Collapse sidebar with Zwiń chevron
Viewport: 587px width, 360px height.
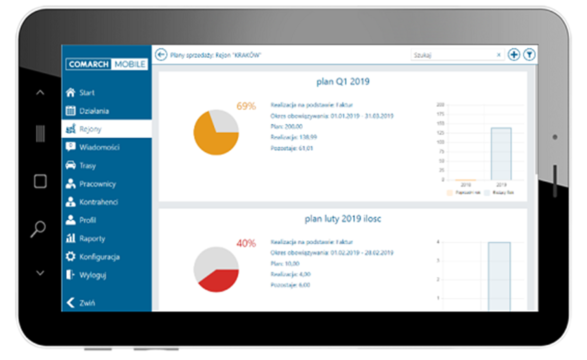click(70, 302)
